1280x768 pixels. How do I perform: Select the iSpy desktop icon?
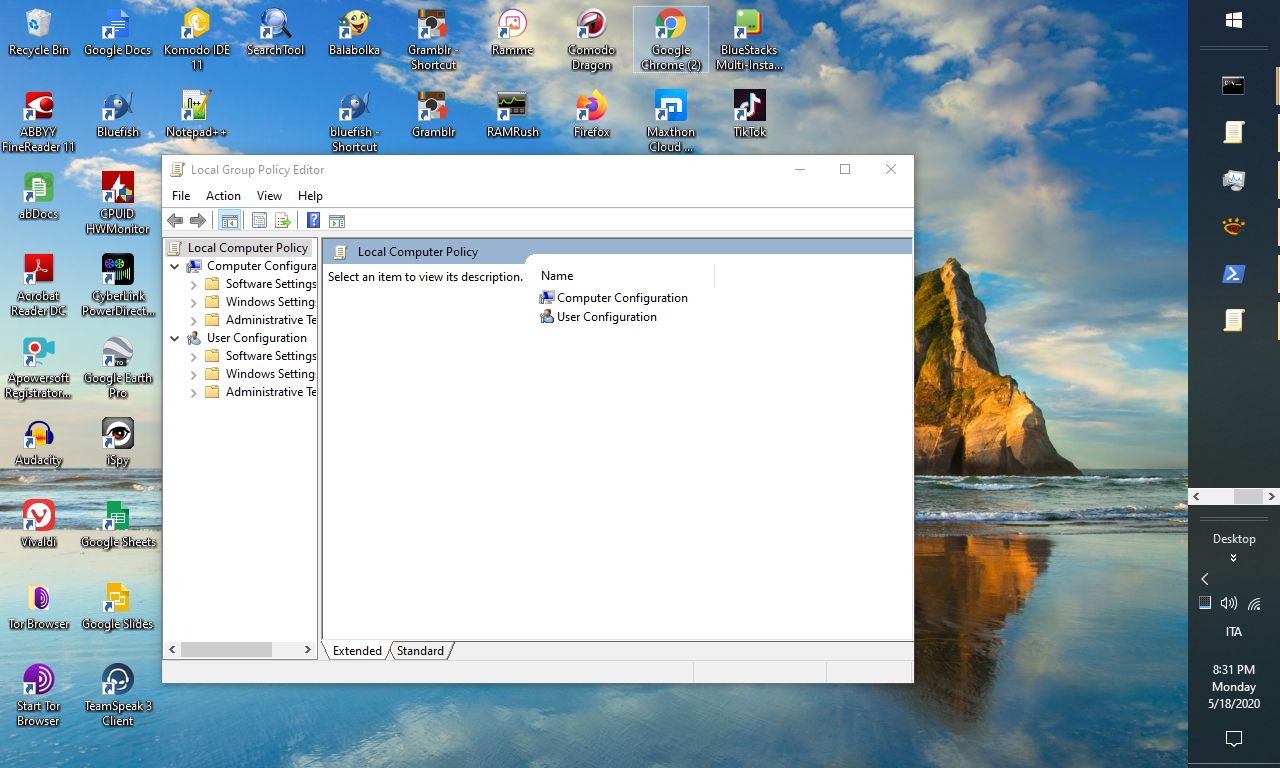(117, 443)
